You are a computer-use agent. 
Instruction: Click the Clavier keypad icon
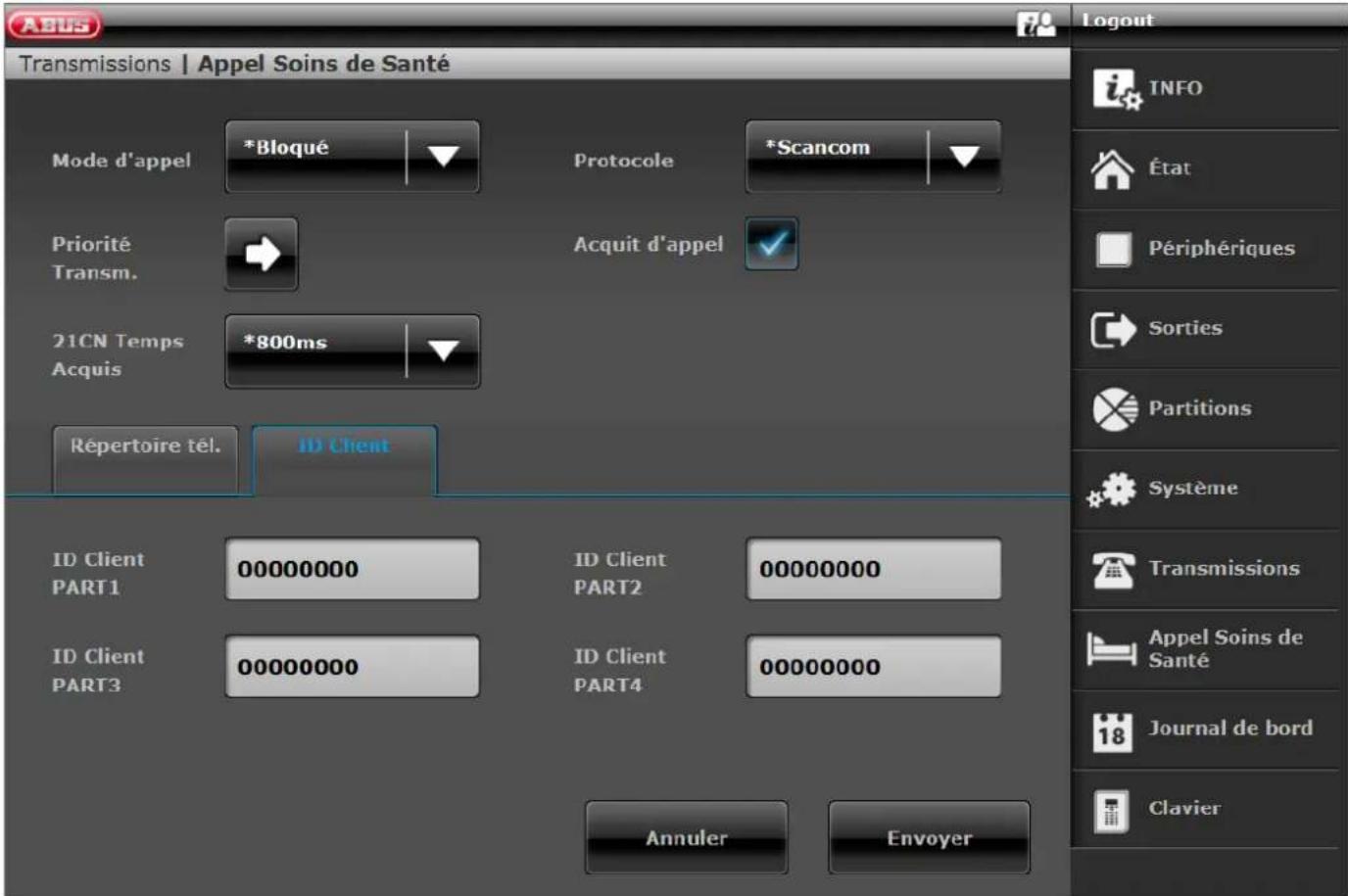click(1112, 810)
